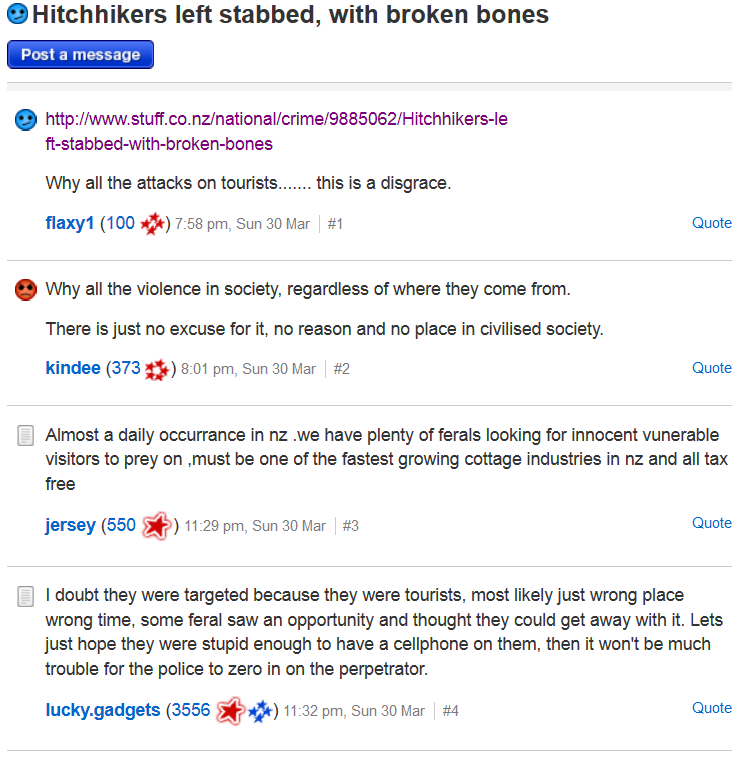Click the blue star badge beside lucky.gadgets' rating
The width and height of the screenshot is (748, 761).
pos(260,711)
